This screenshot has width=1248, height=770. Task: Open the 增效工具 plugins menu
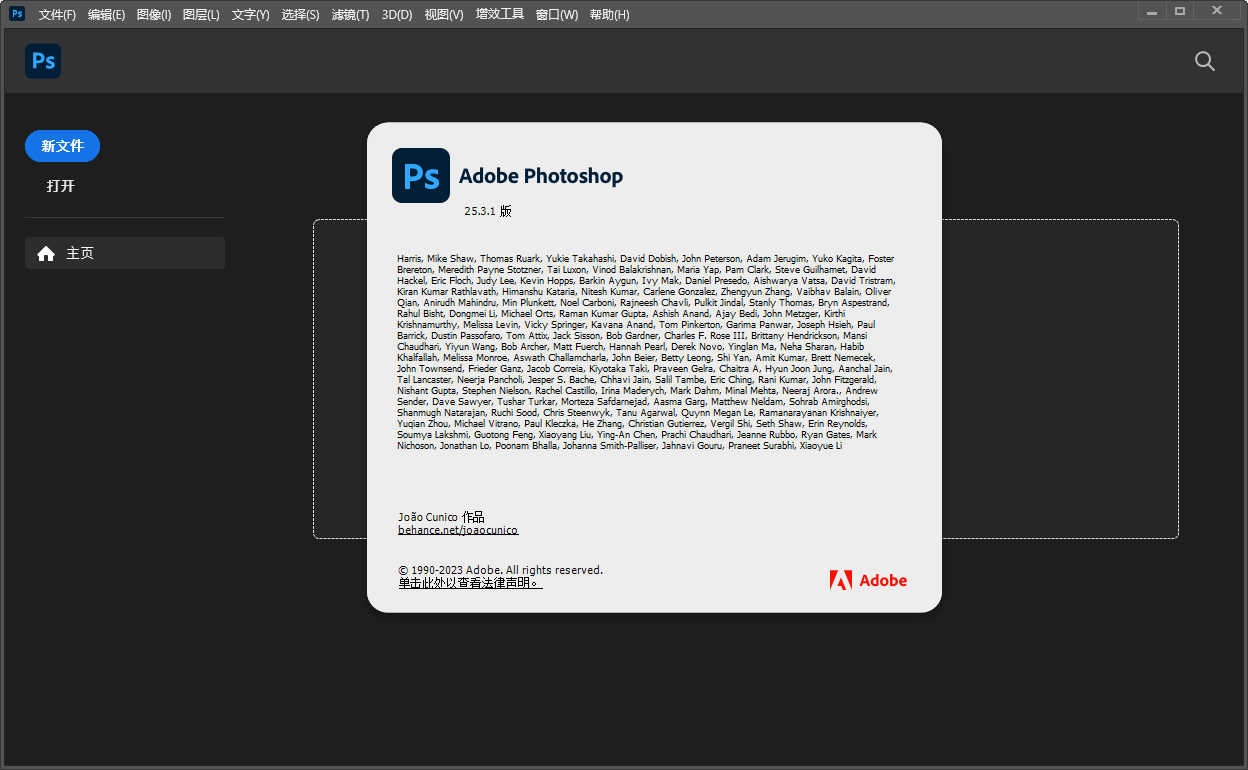(x=499, y=15)
